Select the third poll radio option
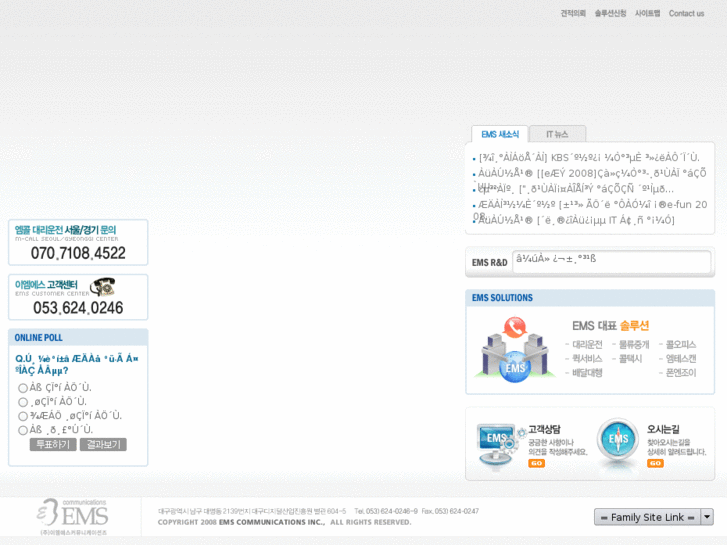The height and width of the screenshot is (545, 727). tap(23, 416)
